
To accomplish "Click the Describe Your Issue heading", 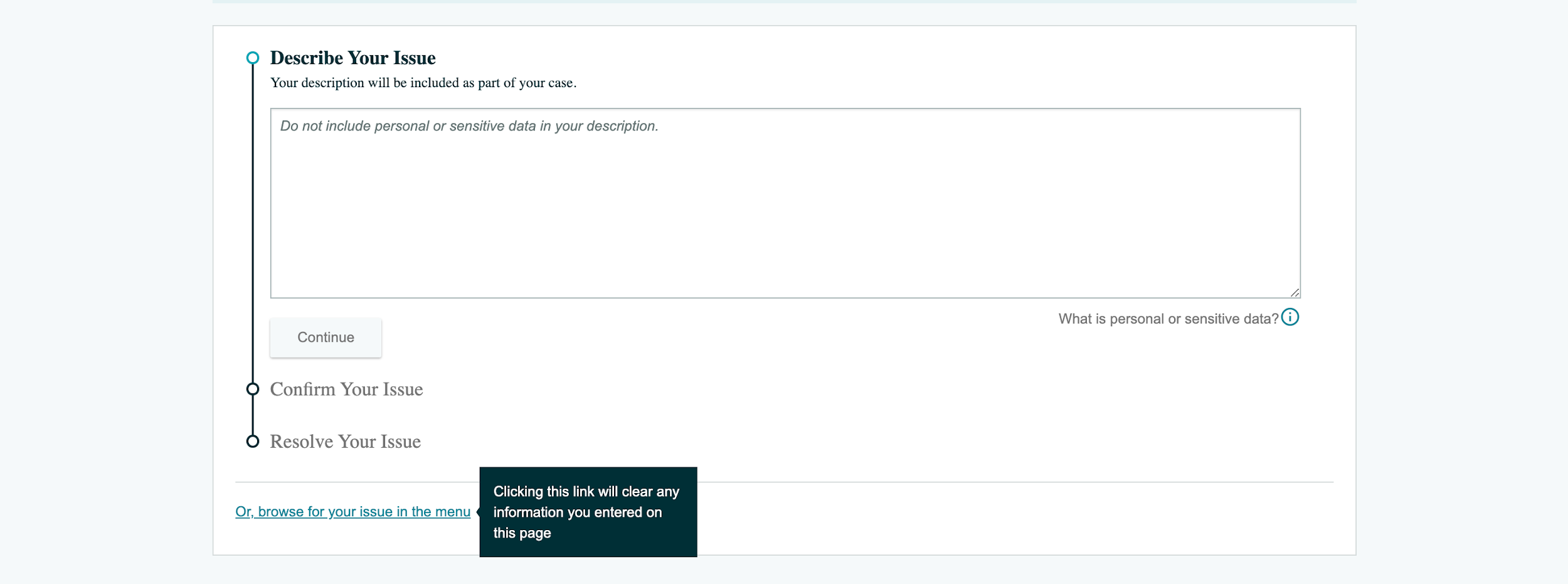I will (352, 58).
